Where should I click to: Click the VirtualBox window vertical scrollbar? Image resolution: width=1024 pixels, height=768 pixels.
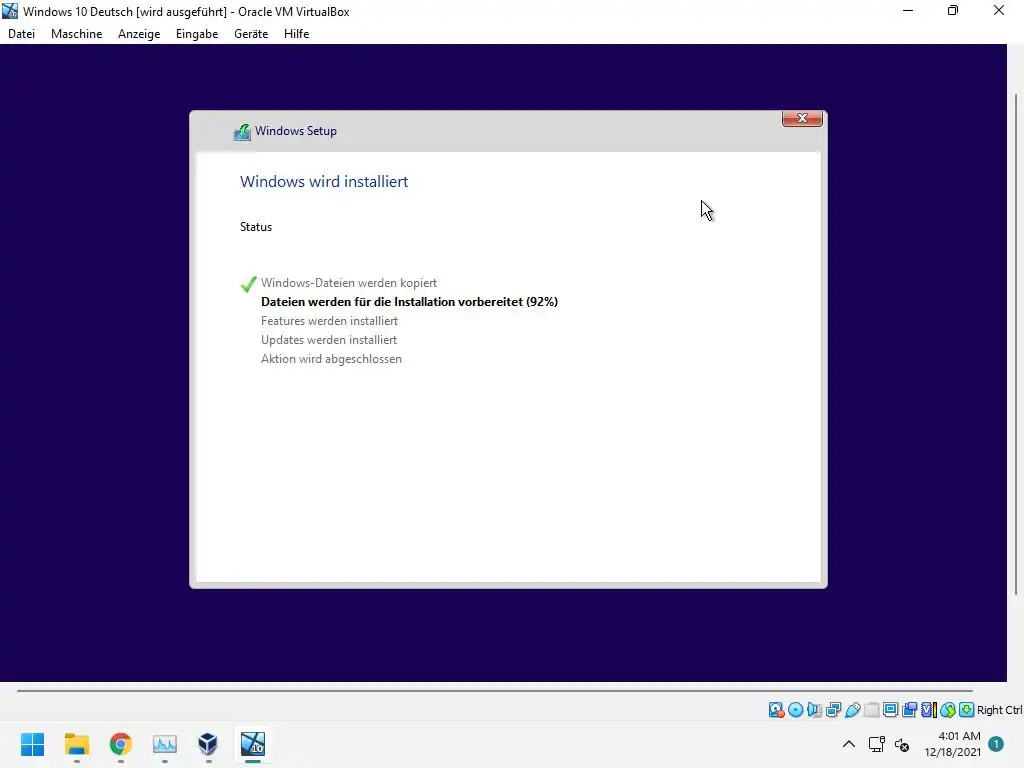[x=1016, y=345]
